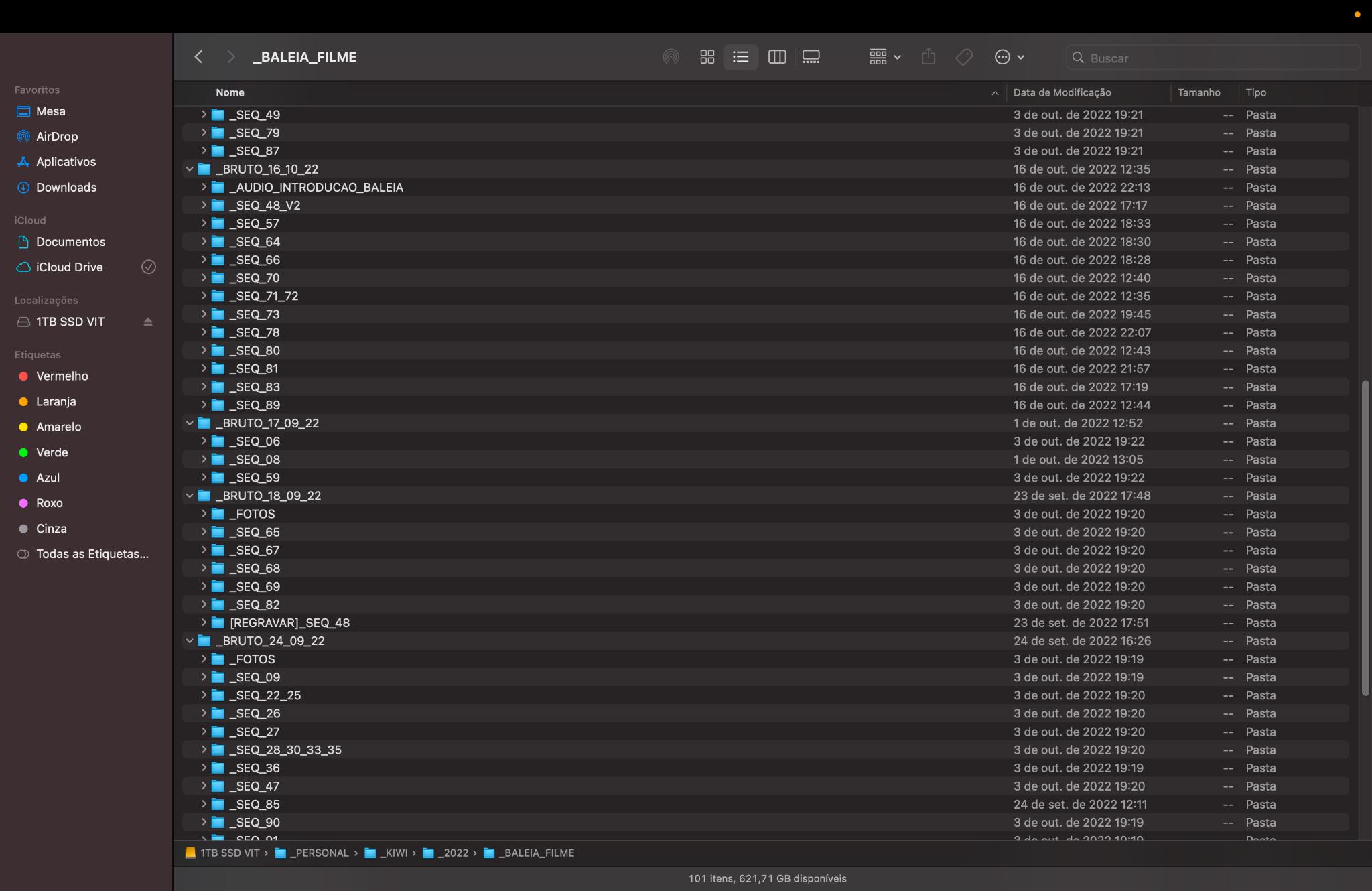Switch to column view
The height and width of the screenshot is (891, 1372).
tap(776, 57)
